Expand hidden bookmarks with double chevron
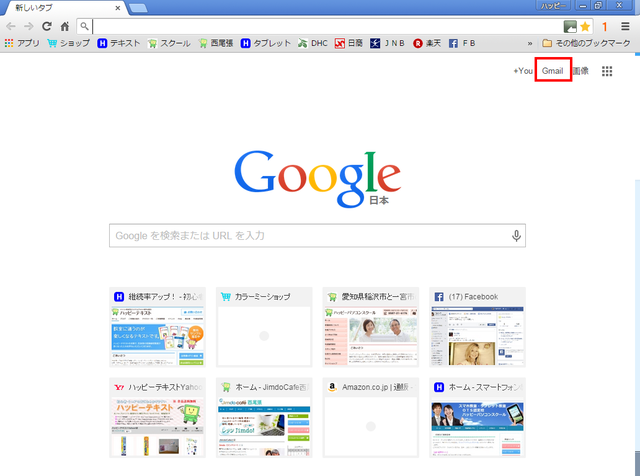This screenshot has height=476, width=640. coord(530,43)
